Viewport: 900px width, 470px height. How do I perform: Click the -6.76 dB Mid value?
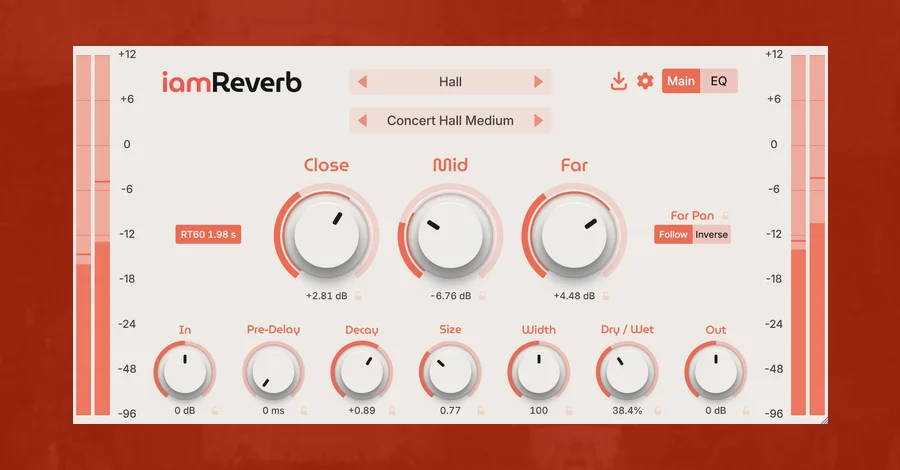[451, 296]
